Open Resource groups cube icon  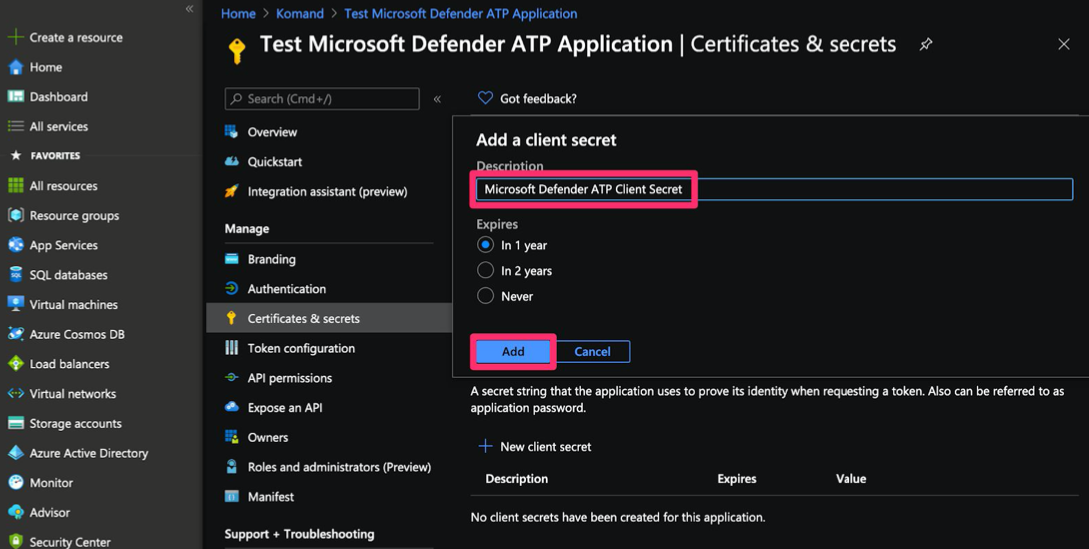[x=15, y=215]
